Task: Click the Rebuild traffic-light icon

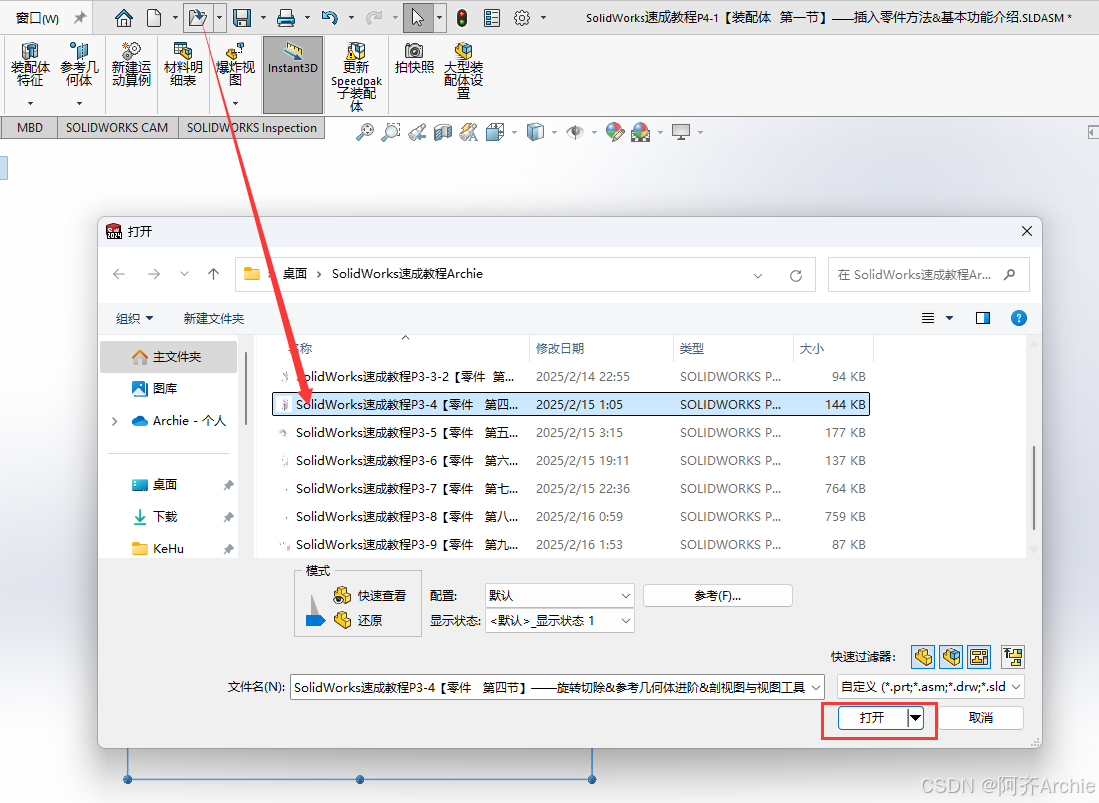Action: click(x=462, y=18)
